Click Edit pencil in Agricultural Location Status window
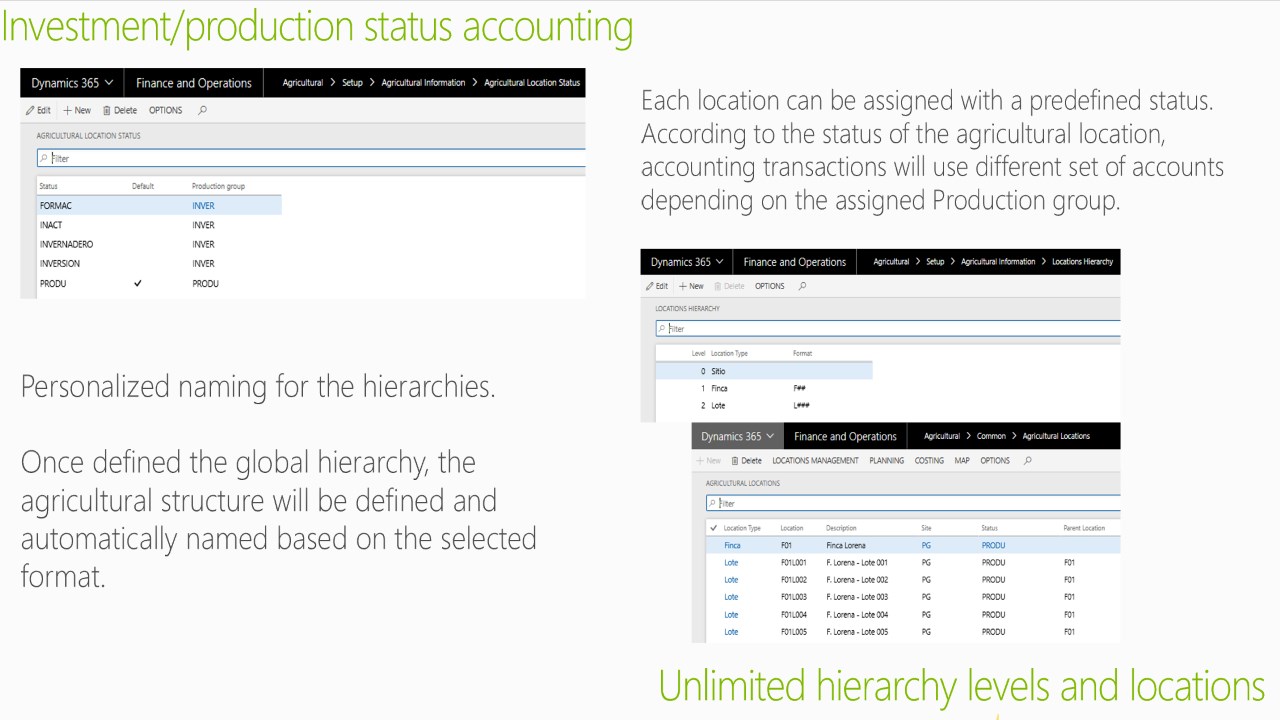 click(x=38, y=111)
